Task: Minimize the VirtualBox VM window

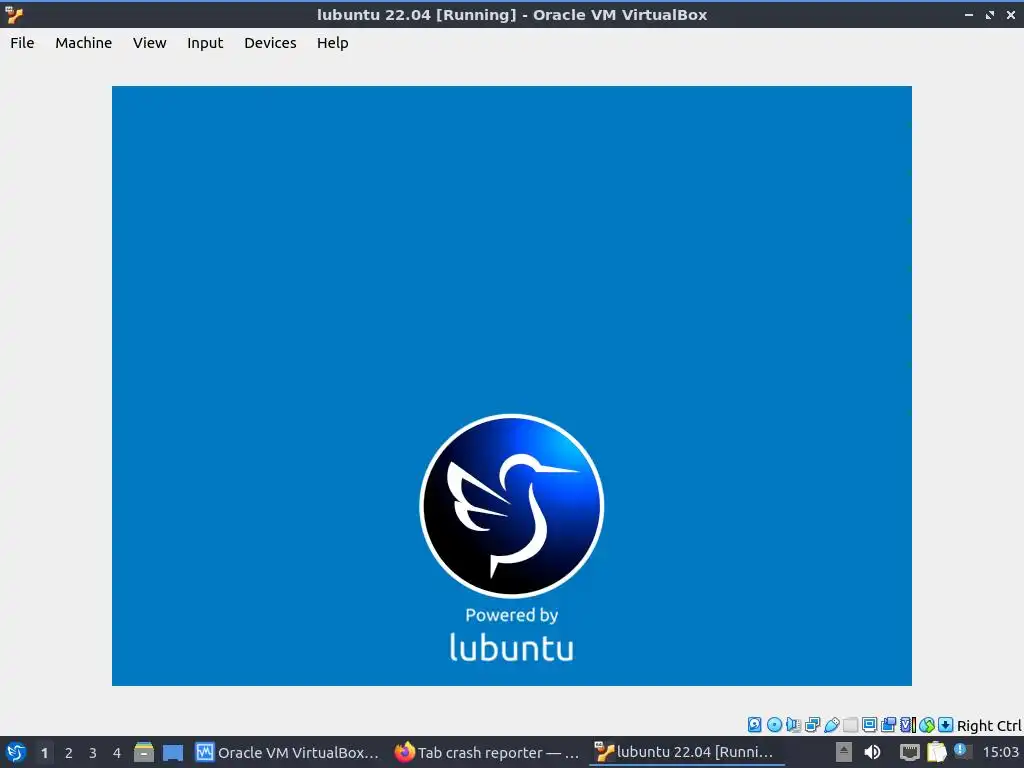Action: point(968,14)
